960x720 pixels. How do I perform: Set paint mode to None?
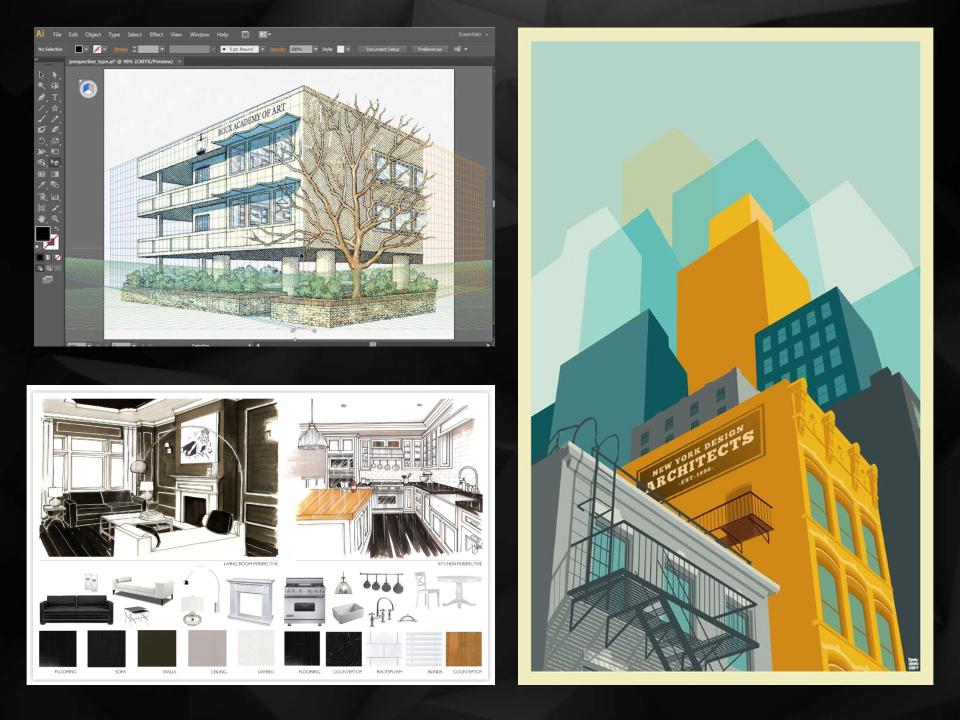[x=57, y=258]
